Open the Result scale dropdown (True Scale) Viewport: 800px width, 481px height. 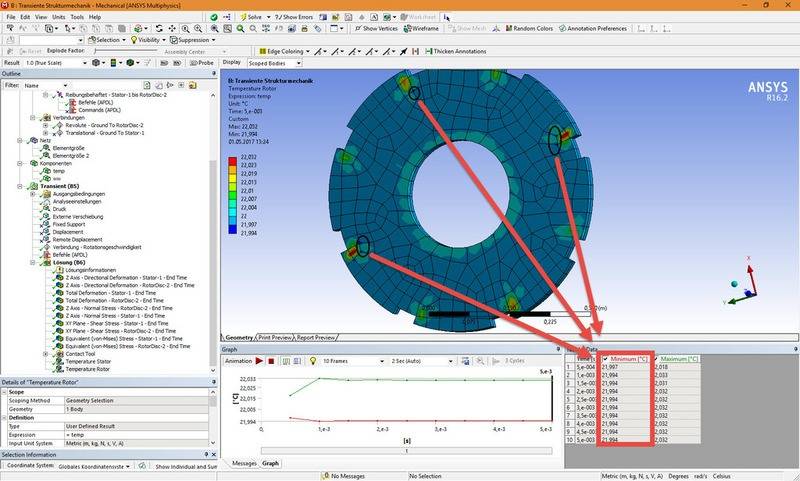(56, 63)
